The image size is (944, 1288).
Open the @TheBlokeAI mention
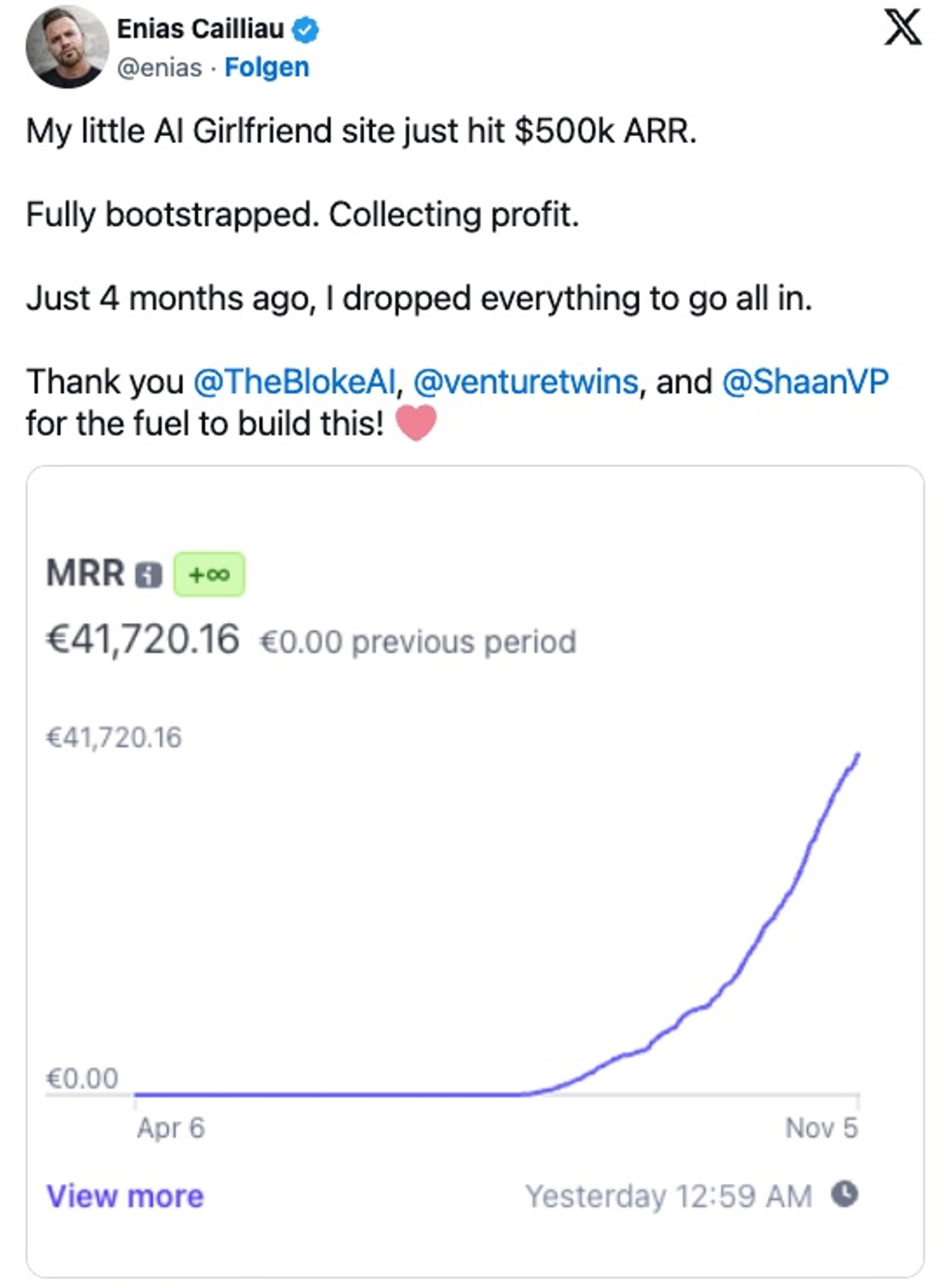tap(295, 381)
